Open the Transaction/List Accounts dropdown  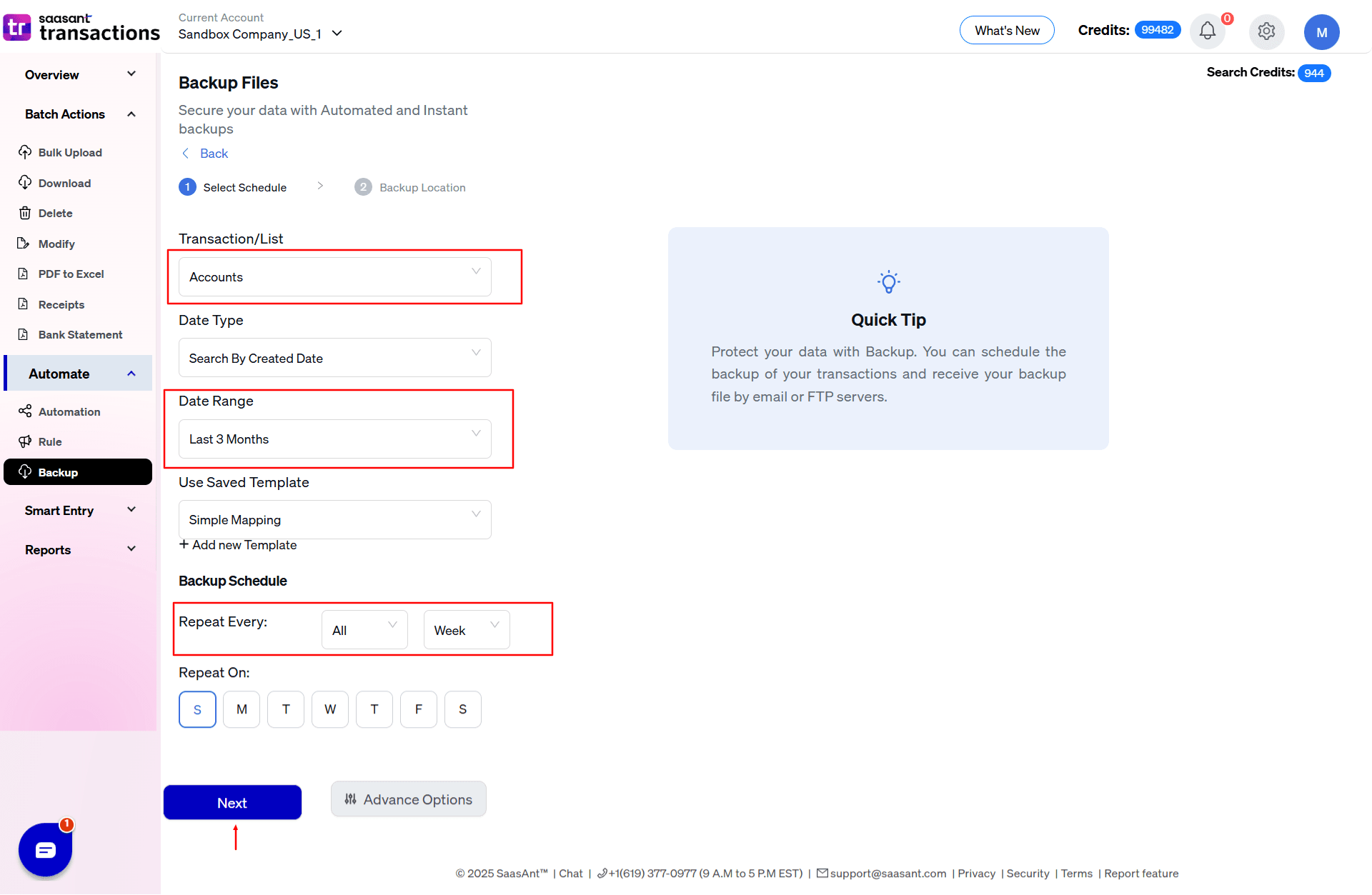[335, 276]
